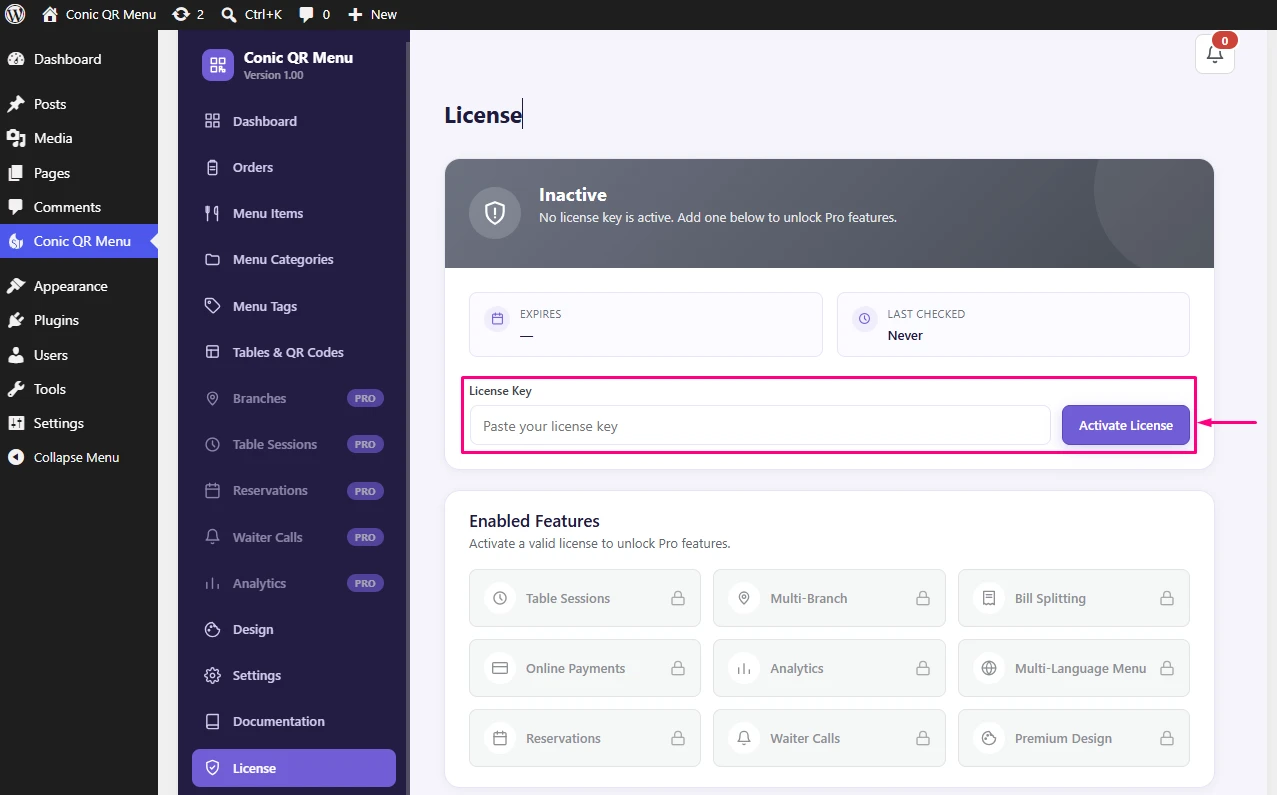
Task: Click the PRO badge beside Waiter Calls
Action: pos(365,537)
